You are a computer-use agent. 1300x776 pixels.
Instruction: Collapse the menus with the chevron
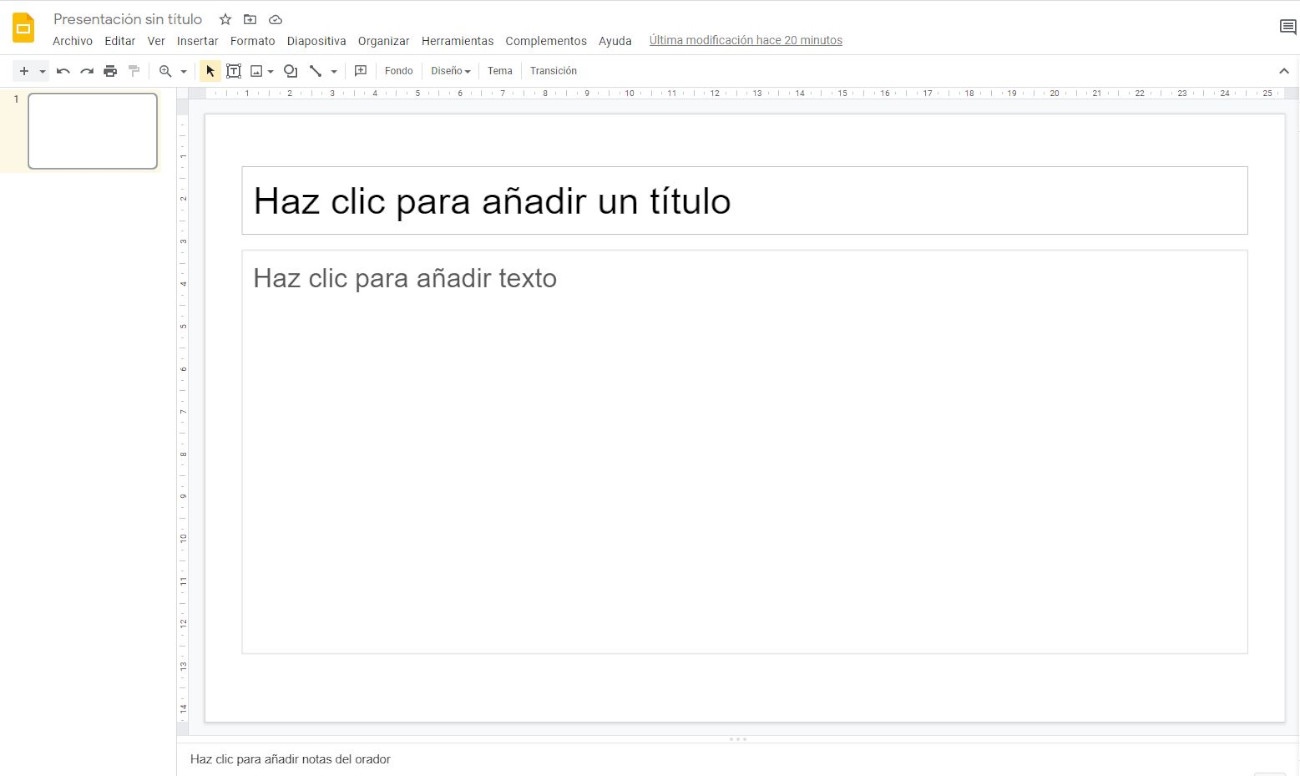point(1284,71)
